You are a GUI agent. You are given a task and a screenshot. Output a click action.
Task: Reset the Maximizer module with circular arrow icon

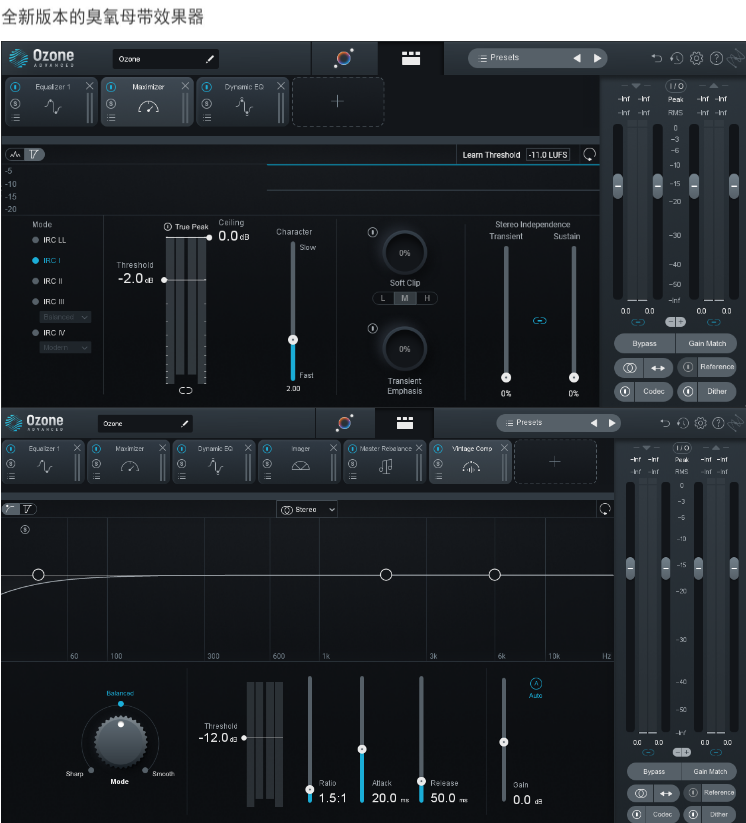pyautogui.click(x=590, y=154)
